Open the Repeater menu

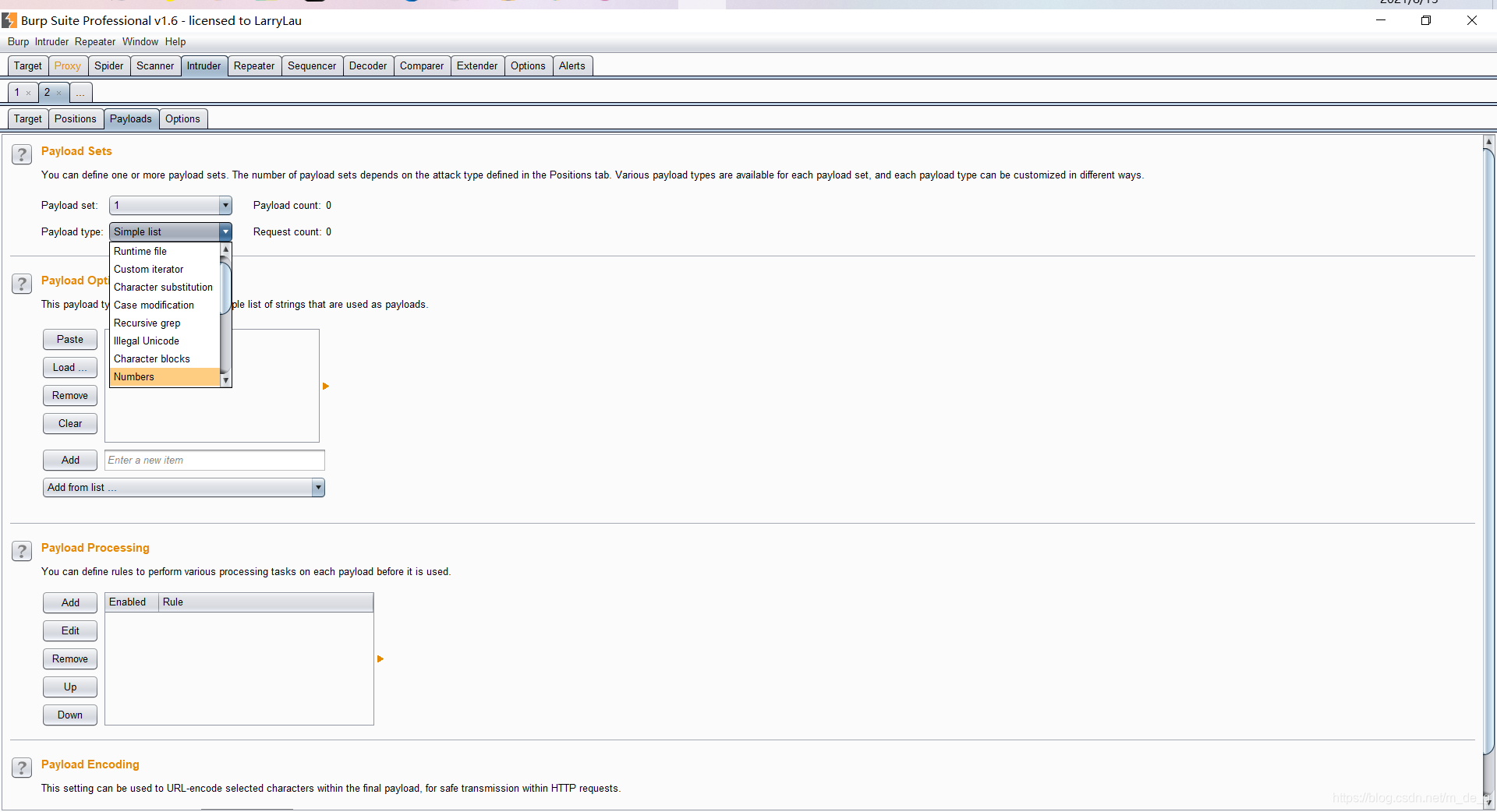pos(95,42)
